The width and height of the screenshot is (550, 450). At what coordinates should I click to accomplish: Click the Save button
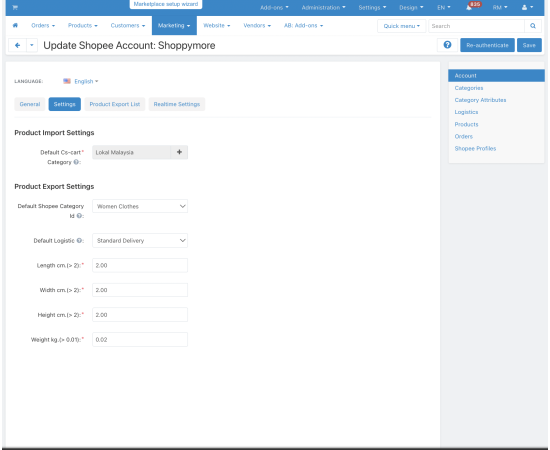tap(529, 45)
